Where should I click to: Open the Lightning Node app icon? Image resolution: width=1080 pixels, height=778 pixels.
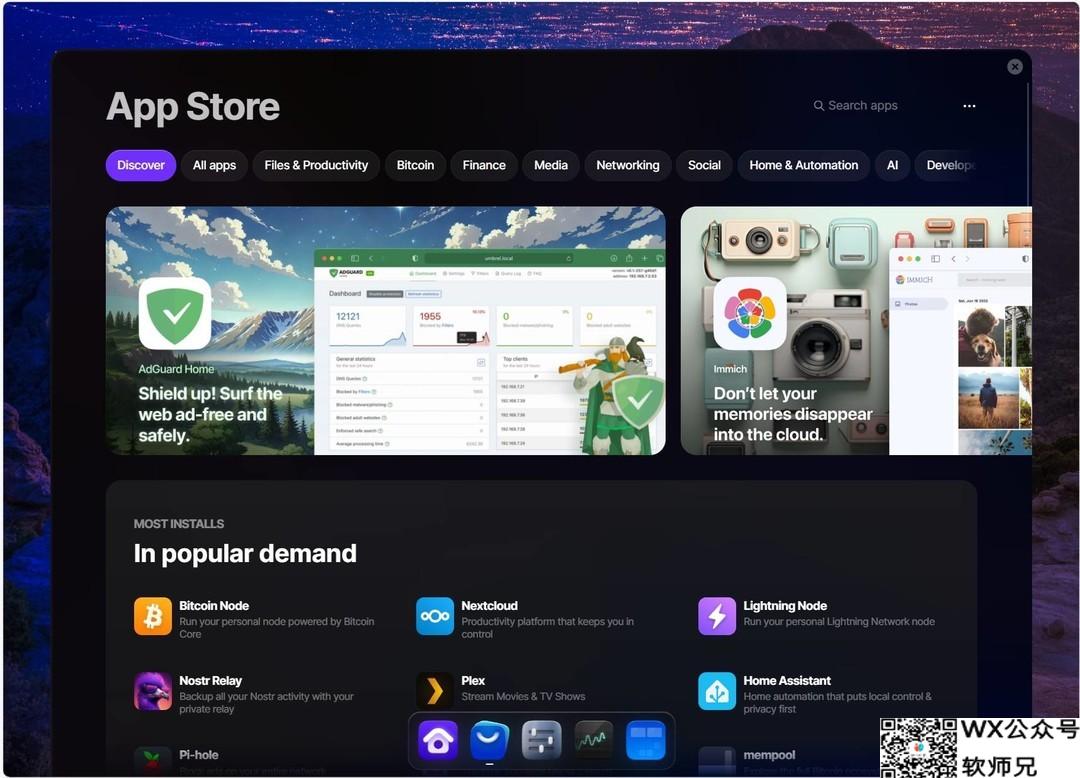point(717,616)
